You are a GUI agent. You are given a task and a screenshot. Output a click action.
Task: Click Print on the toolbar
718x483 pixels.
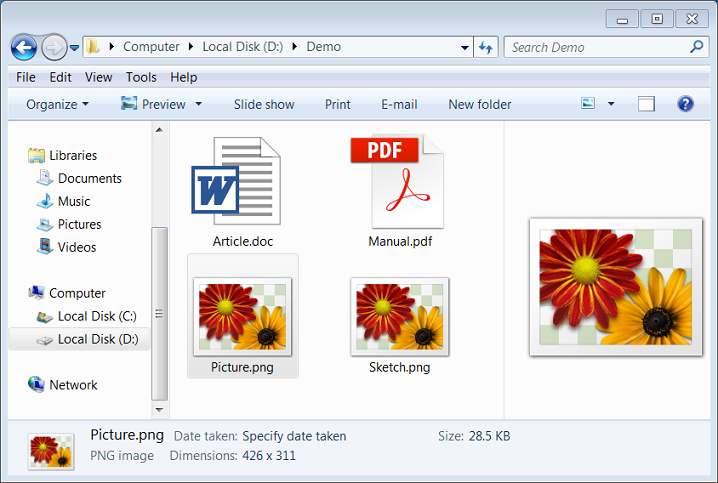[x=337, y=104]
